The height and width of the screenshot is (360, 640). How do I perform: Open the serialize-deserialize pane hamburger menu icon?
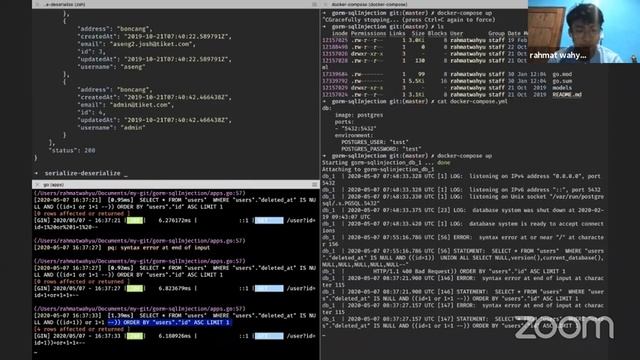tap(314, 4)
